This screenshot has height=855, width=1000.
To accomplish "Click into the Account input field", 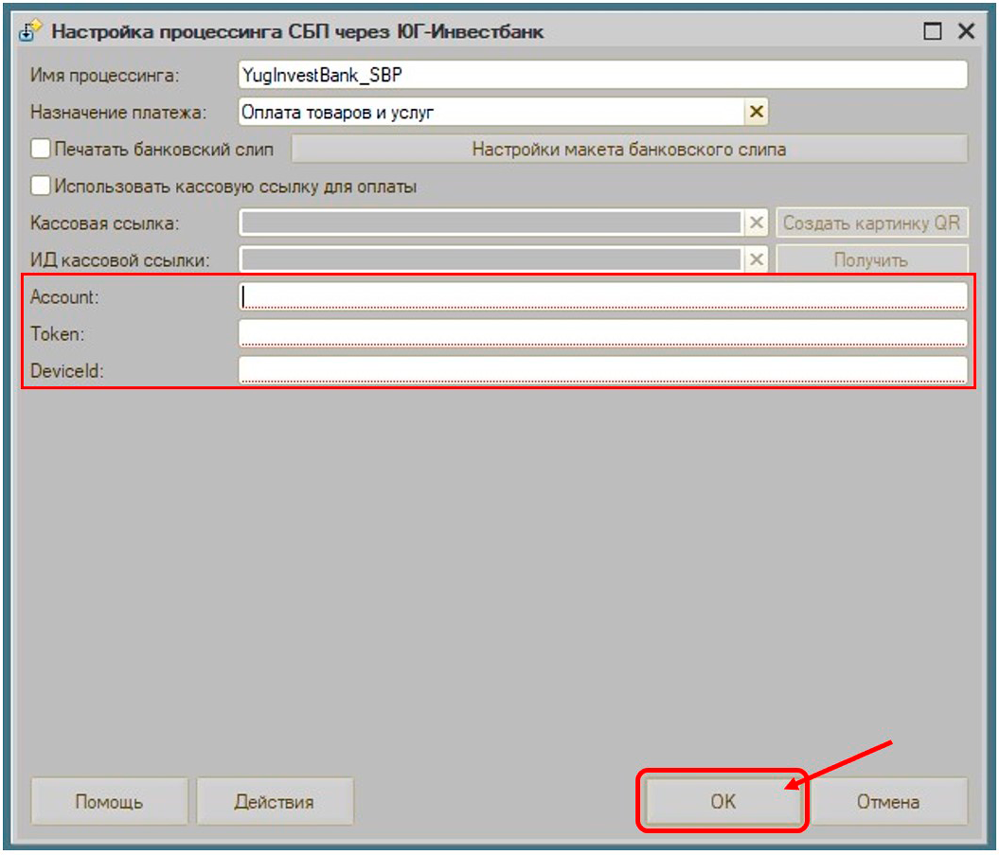I will tap(603, 296).
